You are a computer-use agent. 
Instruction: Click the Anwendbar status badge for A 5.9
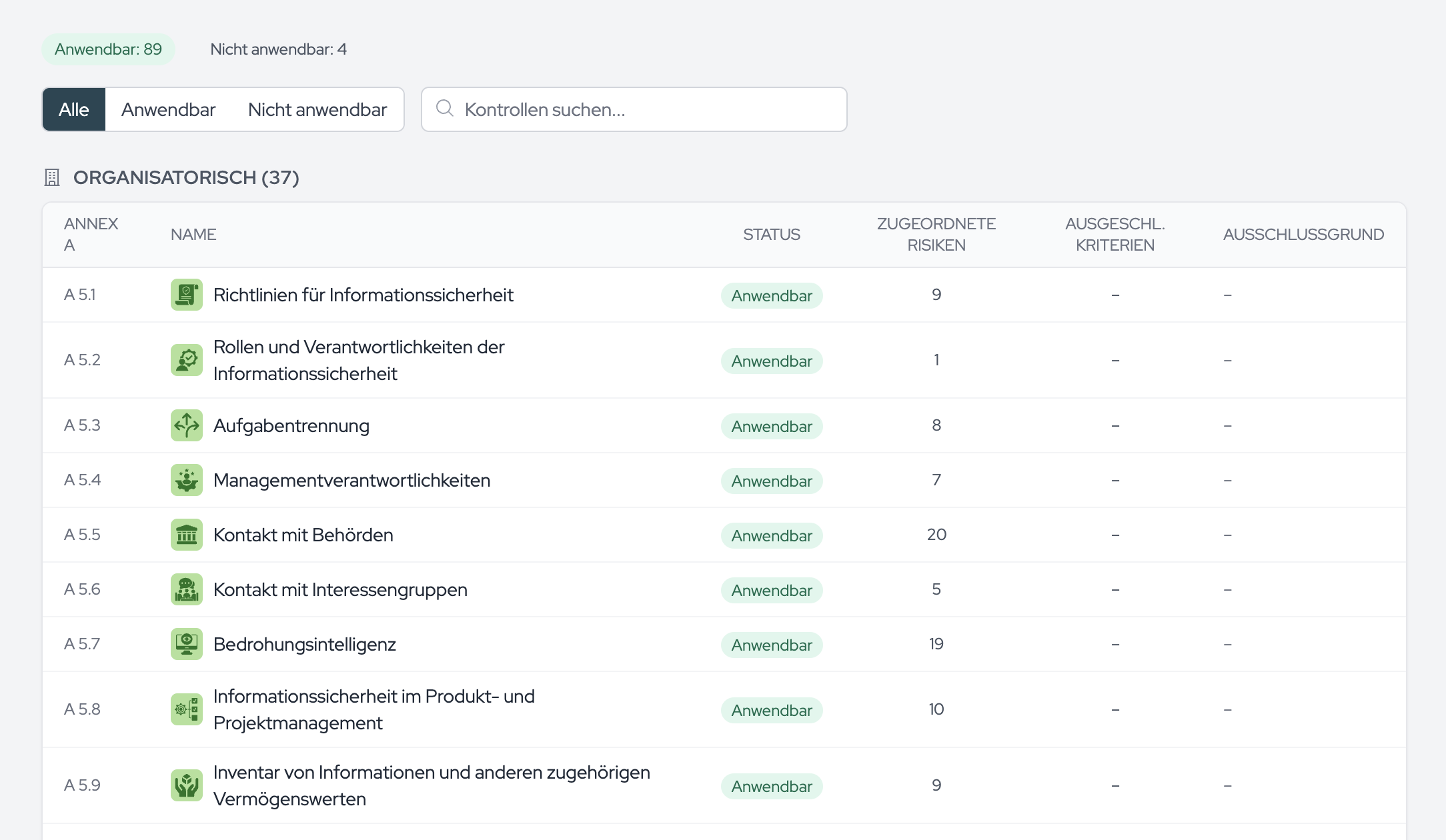(x=772, y=786)
